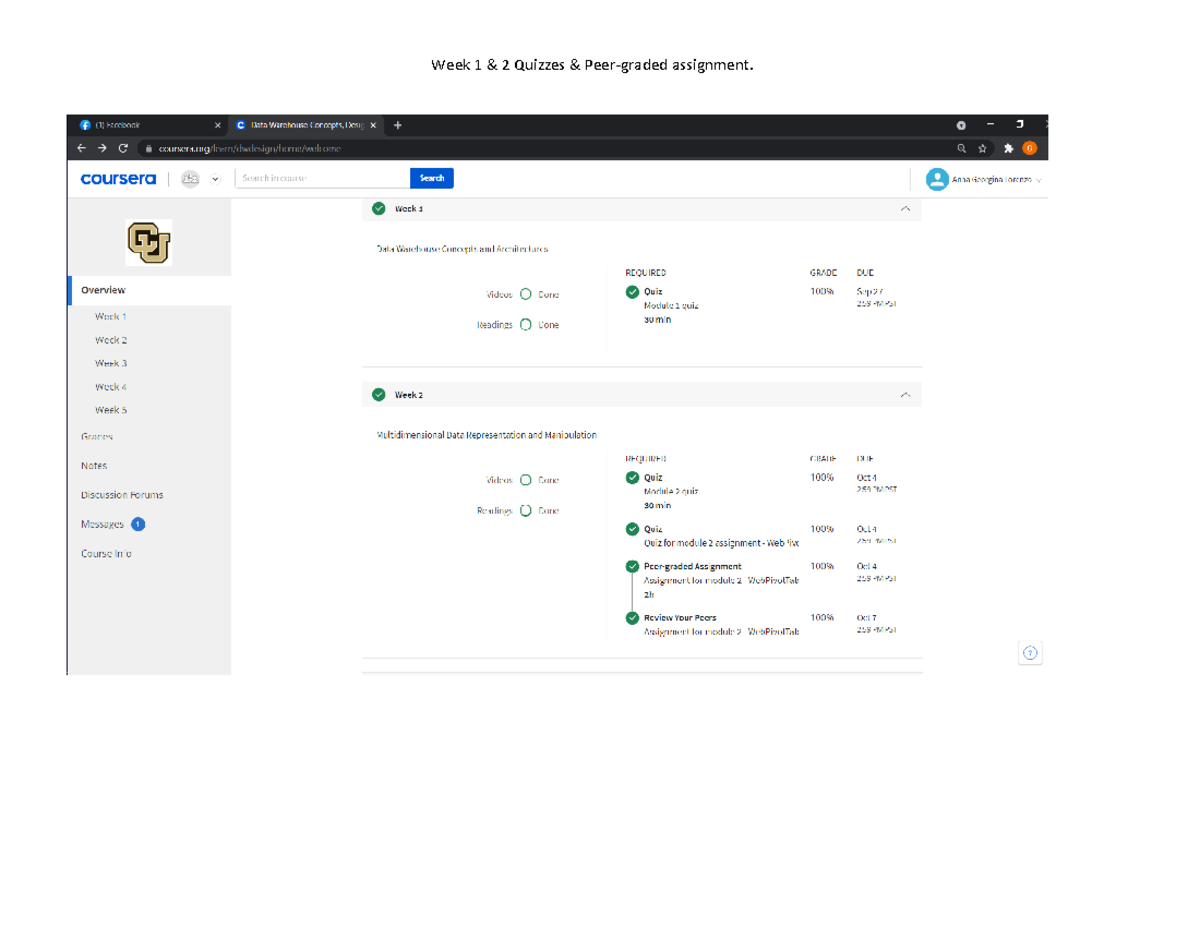Screen dimensions: 1200x927
Task: Open the browser extensions puzzle icon
Action: coord(1008,149)
